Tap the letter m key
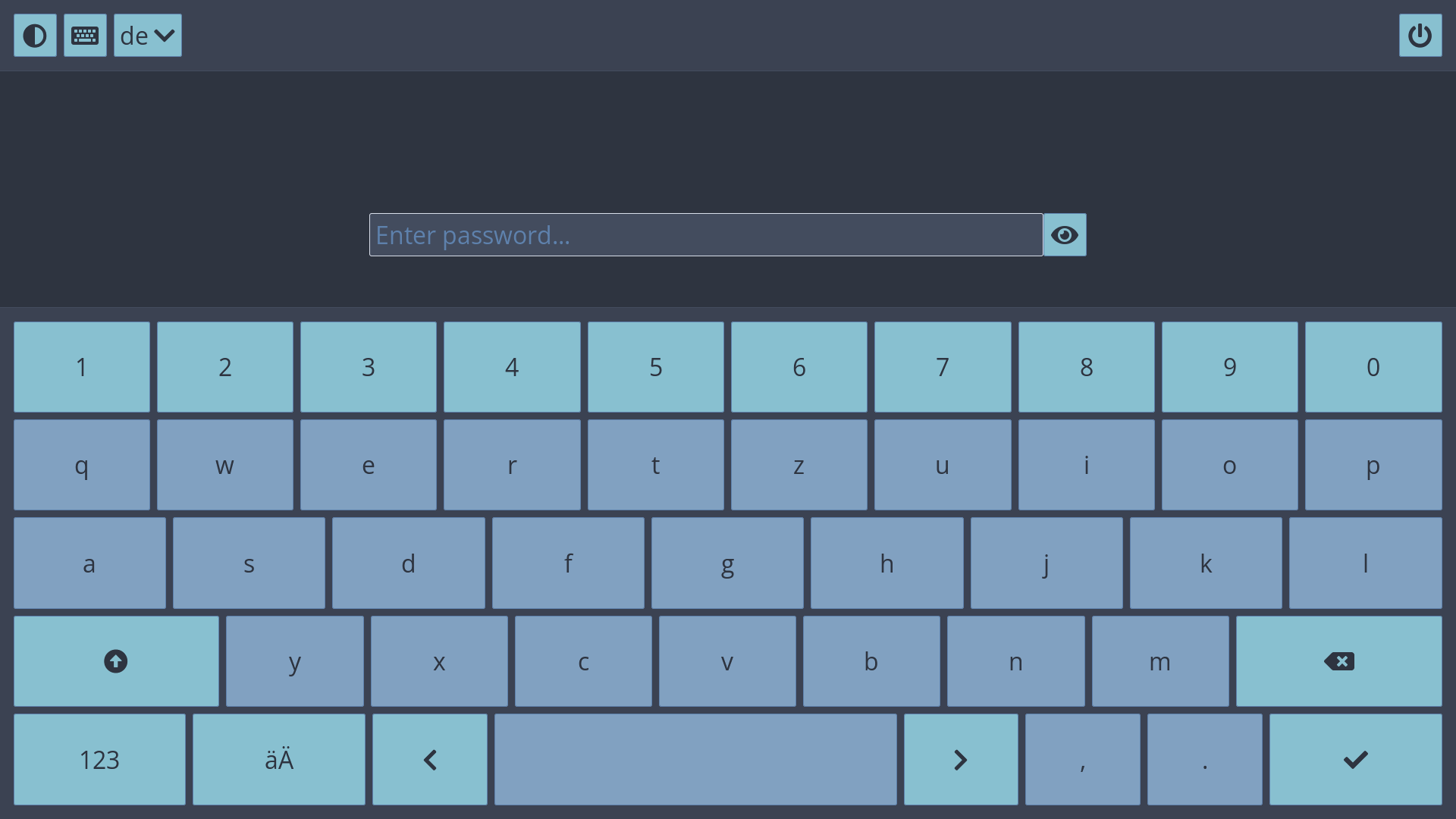 tap(1159, 661)
